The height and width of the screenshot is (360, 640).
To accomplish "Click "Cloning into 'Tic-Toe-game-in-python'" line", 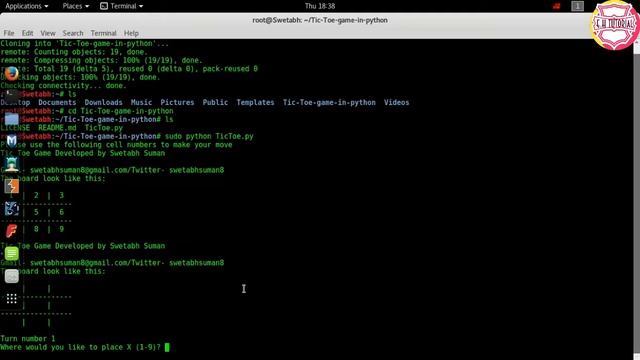I will pos(84,43).
